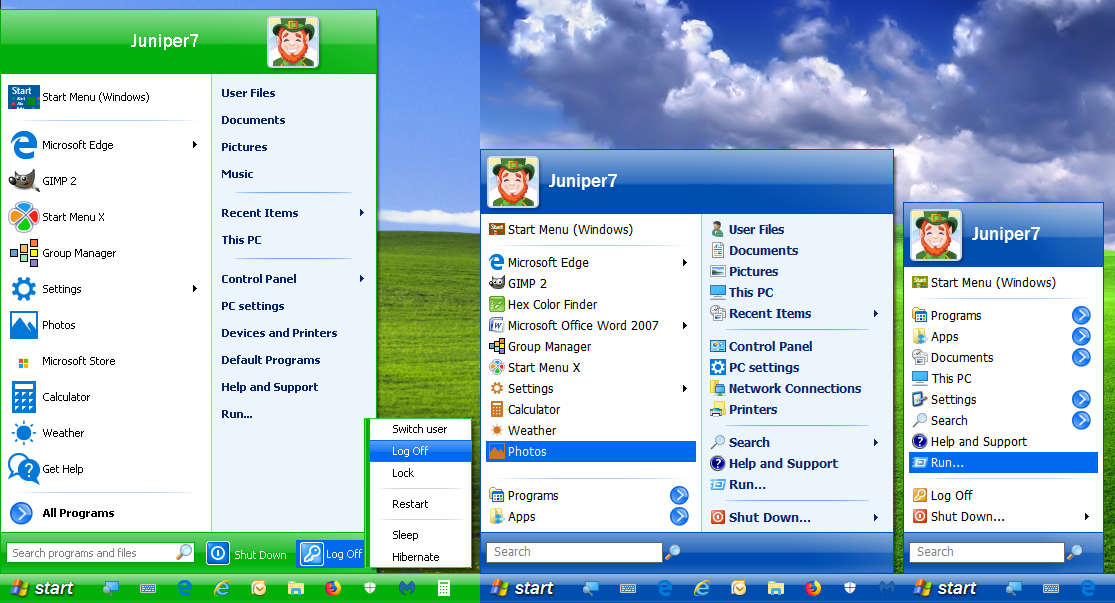Click the Search field in narrow blue menu
This screenshot has height=603, width=1115.
[986, 552]
